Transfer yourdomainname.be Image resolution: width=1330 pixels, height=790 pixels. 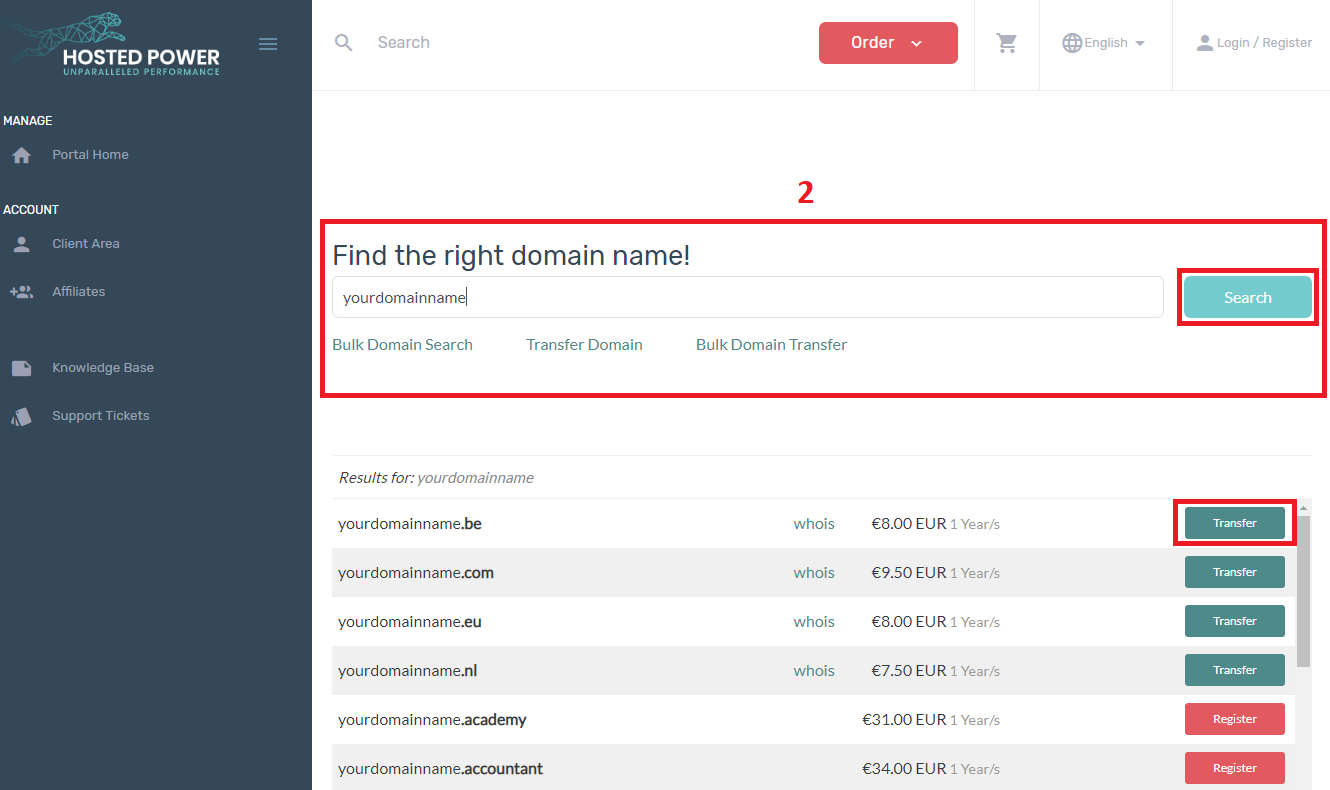tap(1235, 523)
